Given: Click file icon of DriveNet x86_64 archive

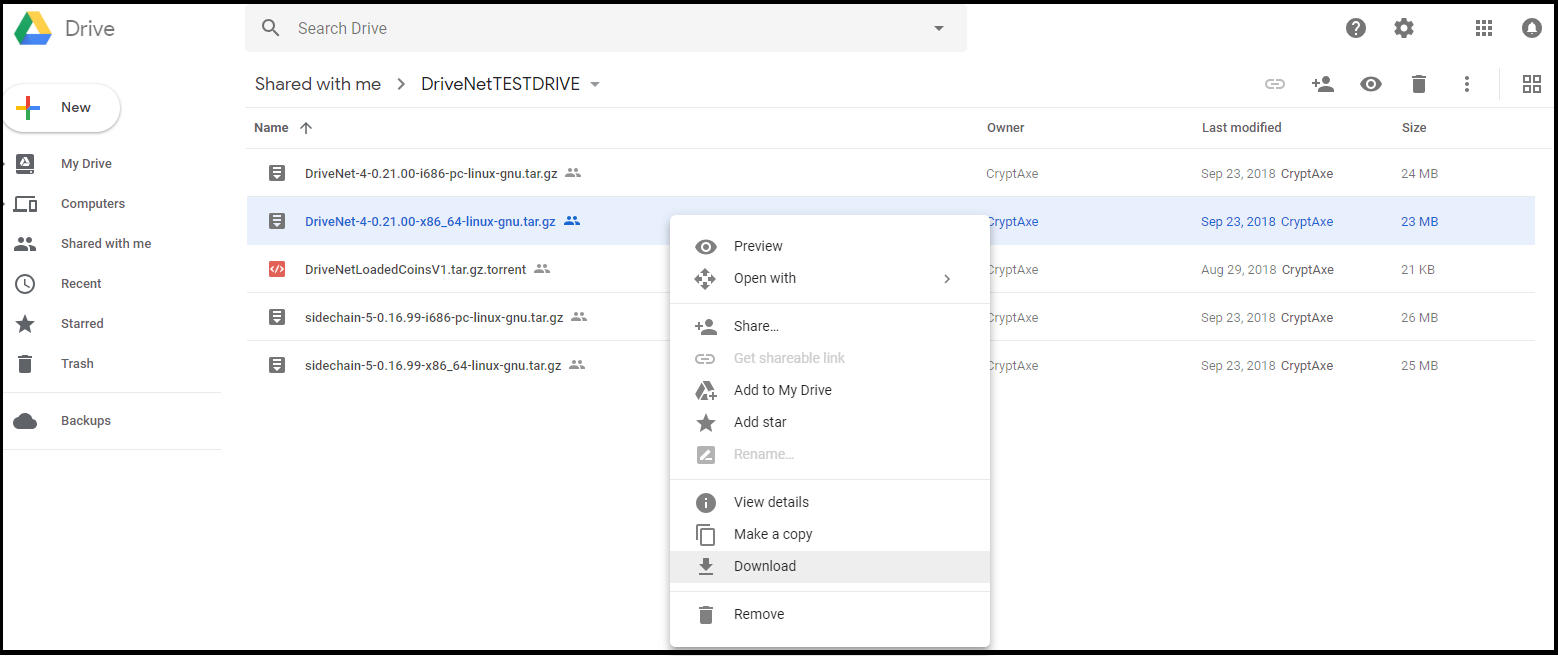Looking at the screenshot, I should (277, 221).
